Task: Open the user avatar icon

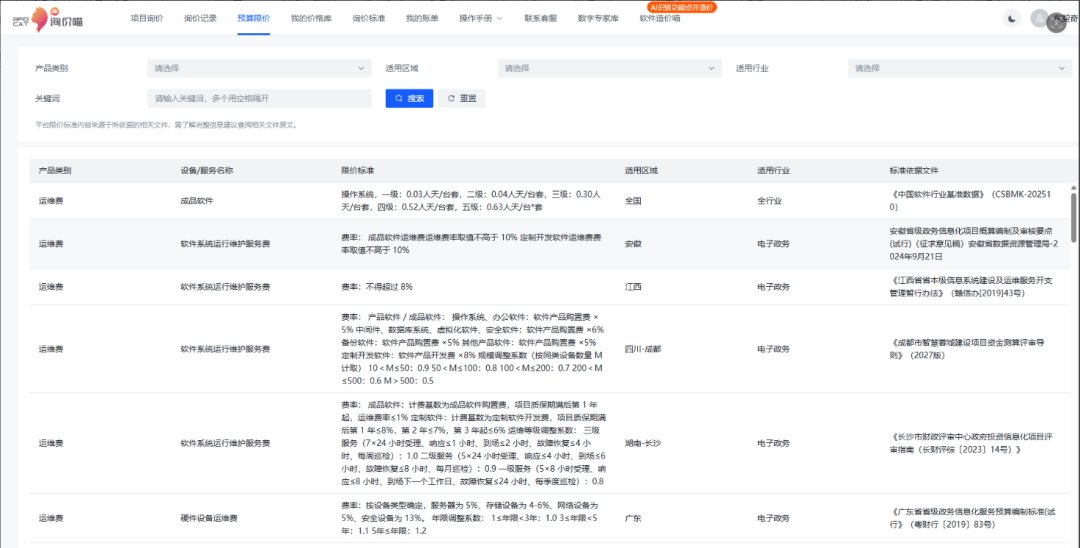Action: click(1039, 19)
